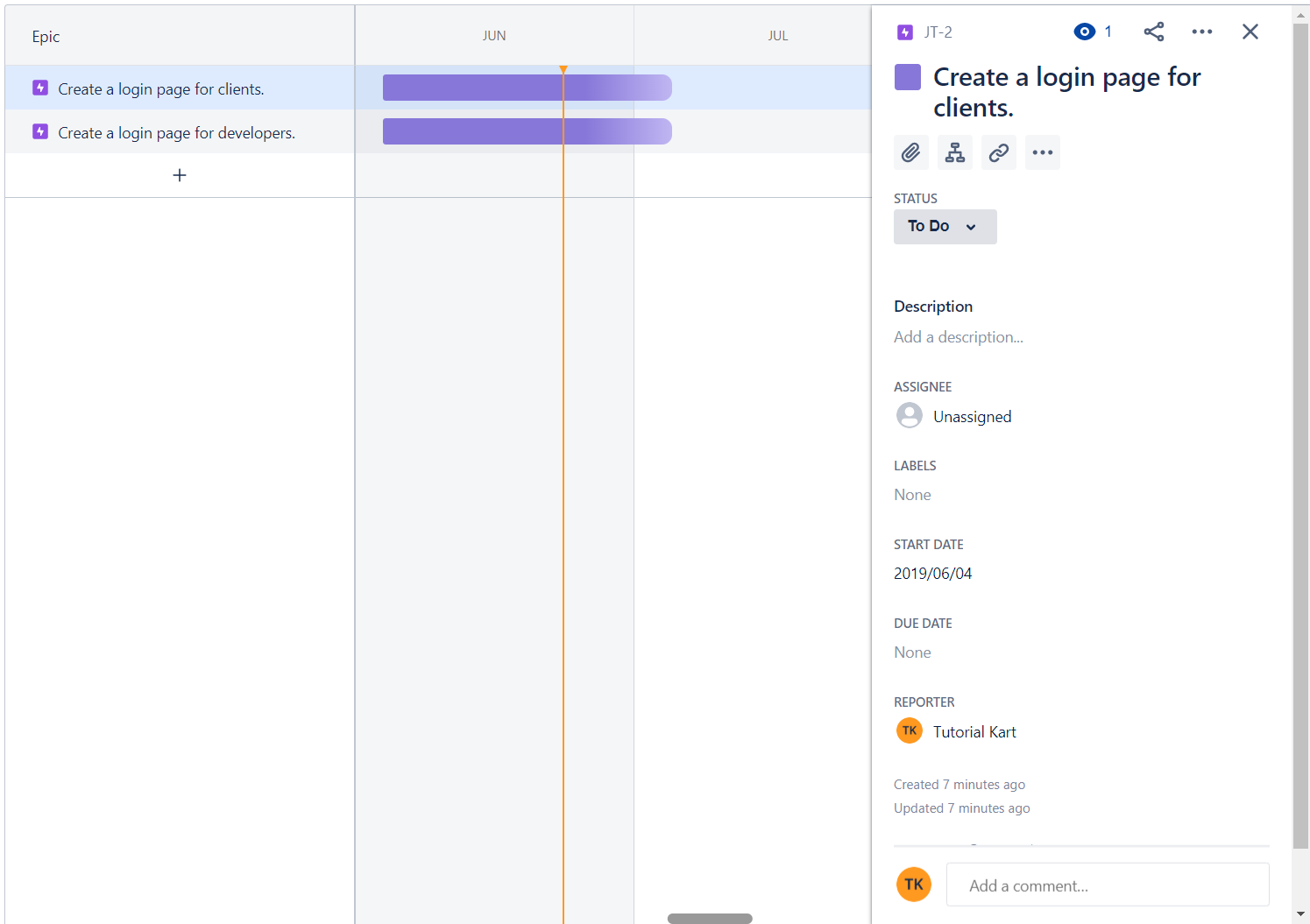The height and width of the screenshot is (924, 1310).
Task: Click the JUL month header
Action: (x=778, y=36)
